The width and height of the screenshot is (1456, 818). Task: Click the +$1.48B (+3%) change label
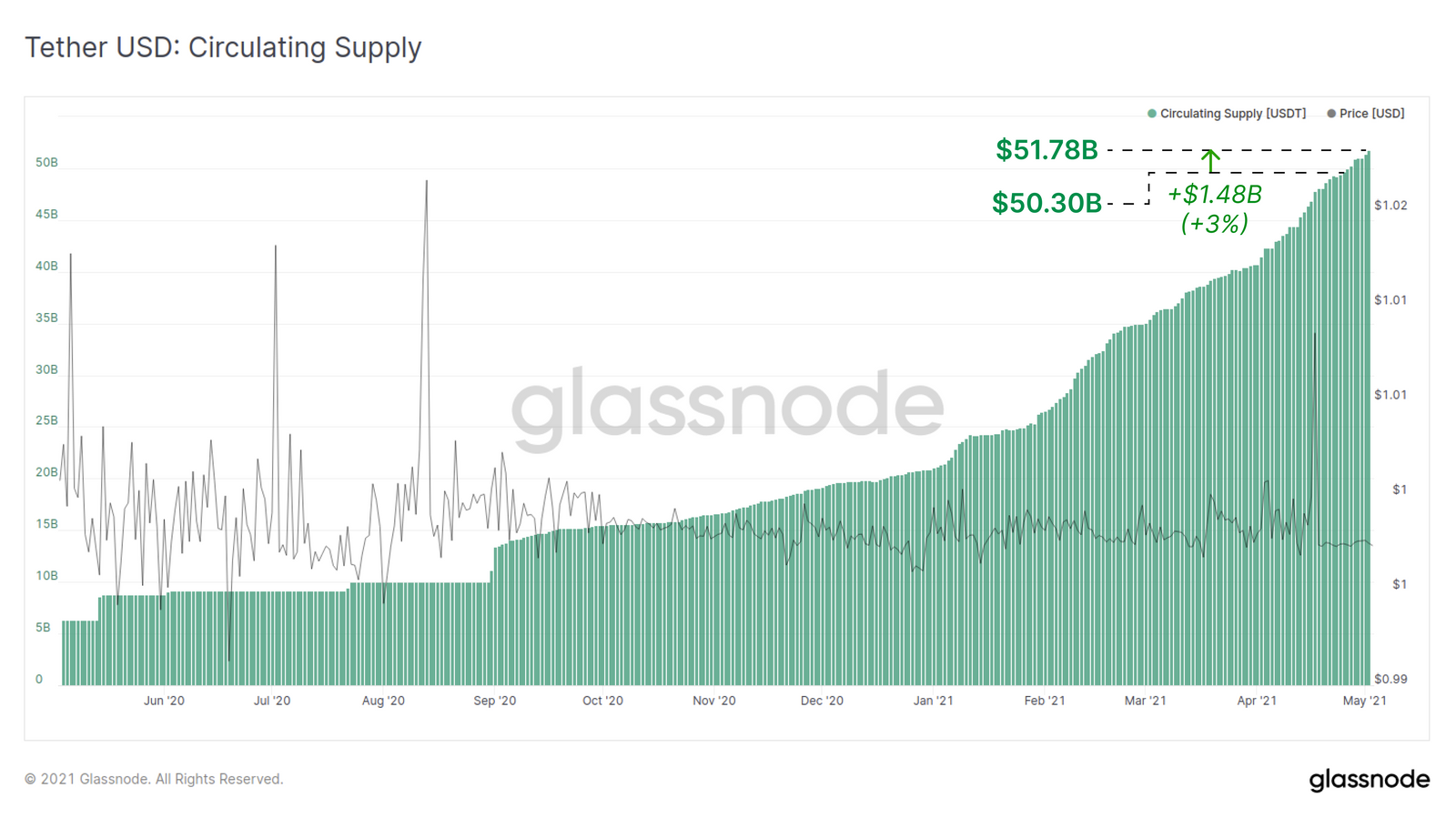(1214, 208)
